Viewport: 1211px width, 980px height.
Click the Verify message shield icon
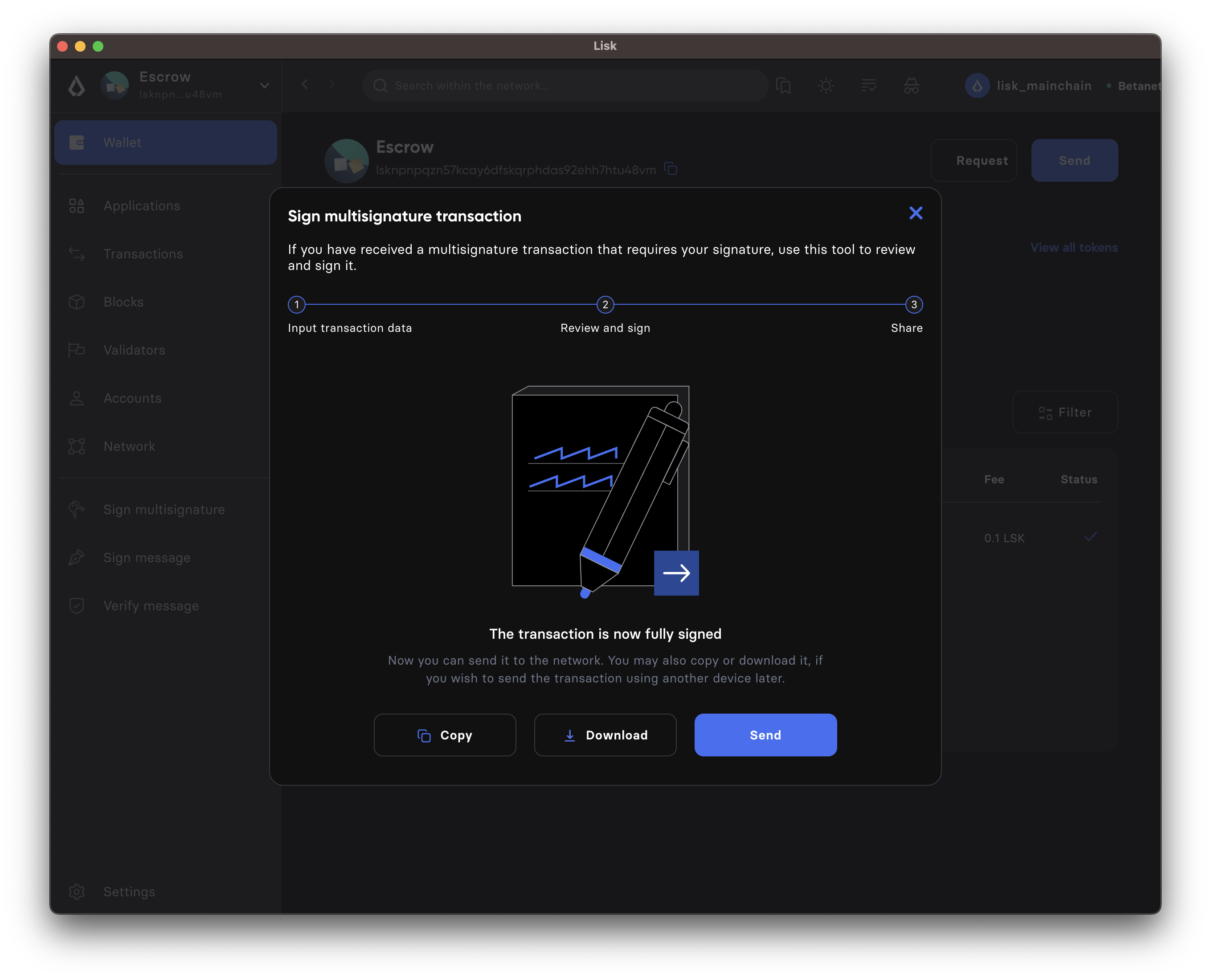pos(77,606)
